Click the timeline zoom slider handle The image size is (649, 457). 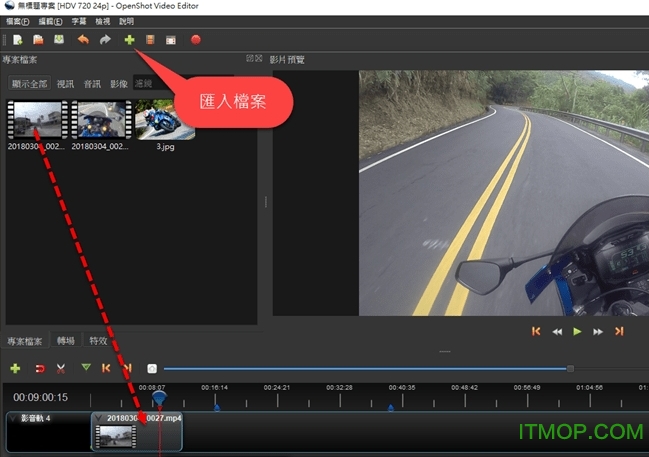(570, 368)
